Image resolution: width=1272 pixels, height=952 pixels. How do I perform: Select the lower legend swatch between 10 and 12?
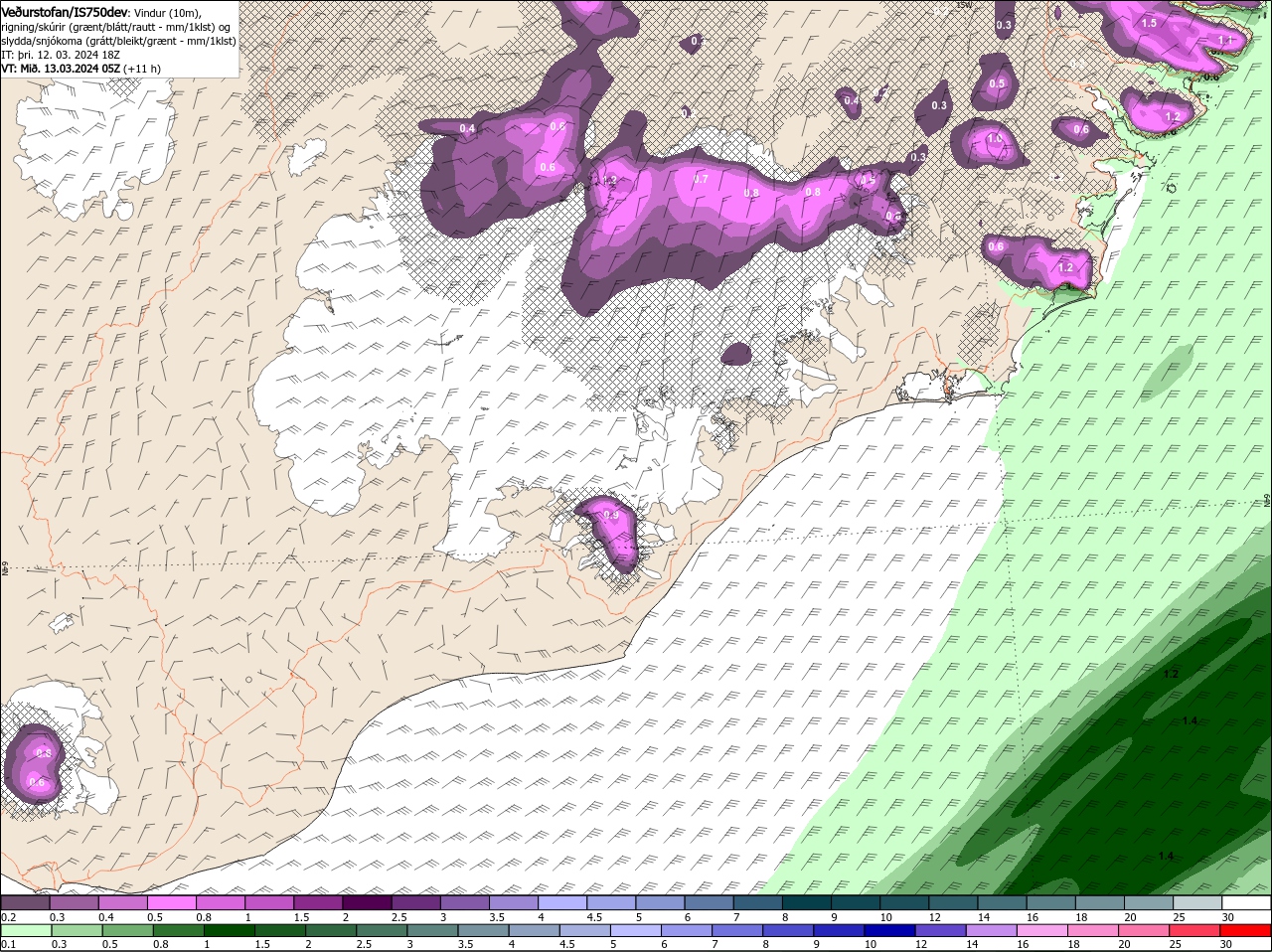887,930
